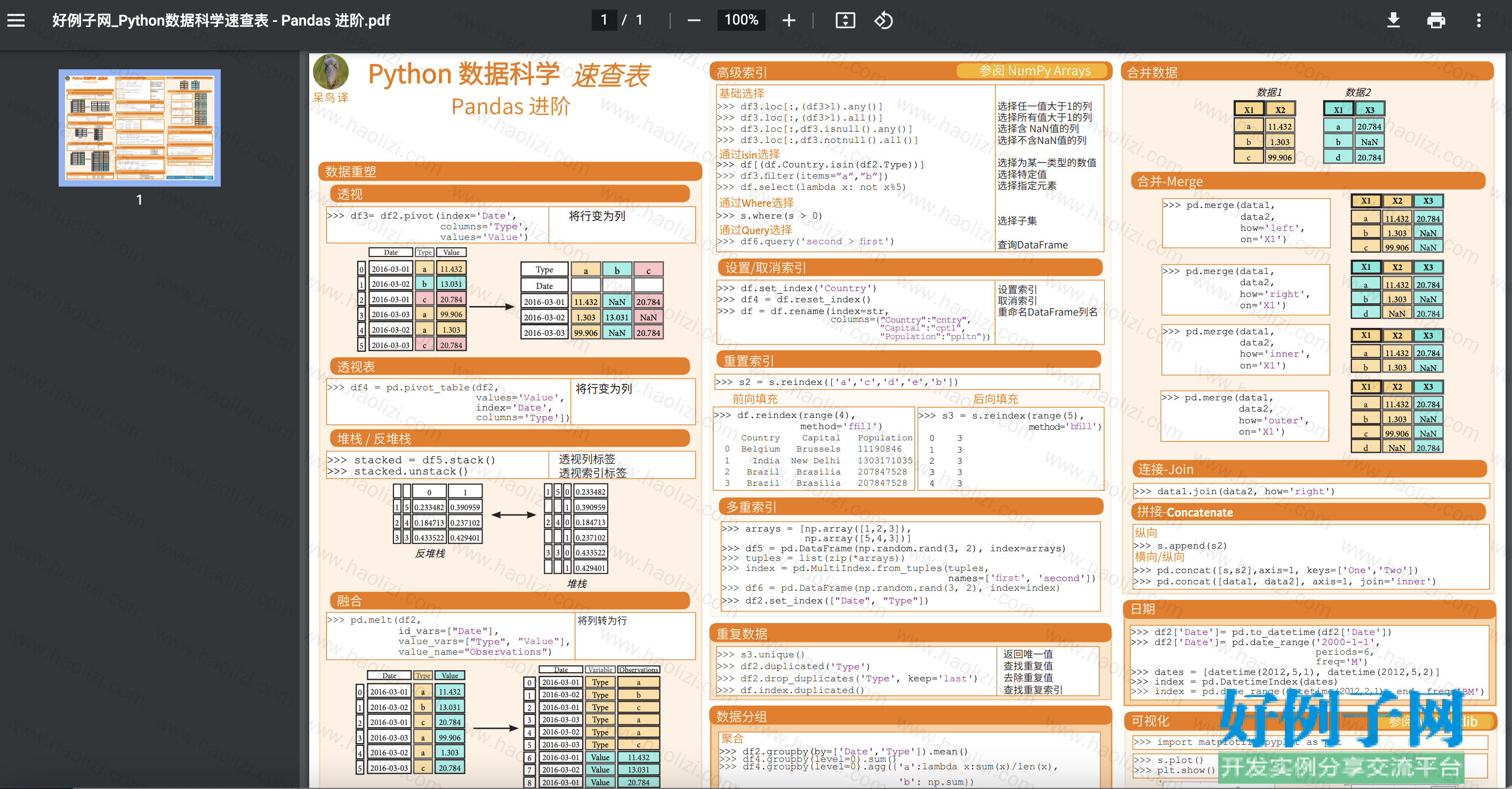Select the page 1 thumbnail

[x=140, y=127]
